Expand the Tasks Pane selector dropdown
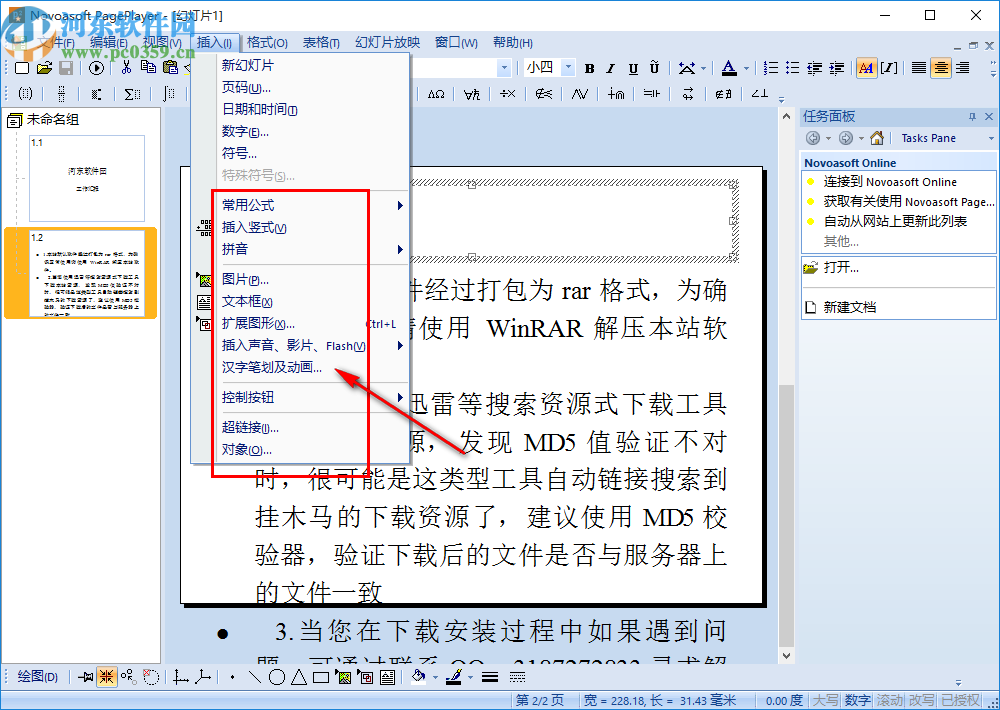1000x710 pixels. click(x=991, y=138)
